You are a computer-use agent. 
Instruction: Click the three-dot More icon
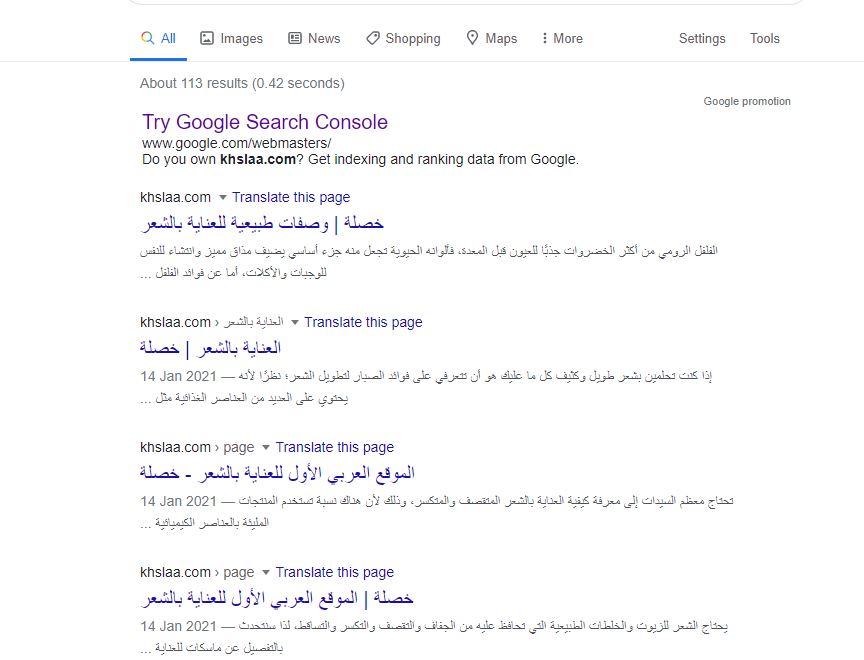tap(544, 38)
